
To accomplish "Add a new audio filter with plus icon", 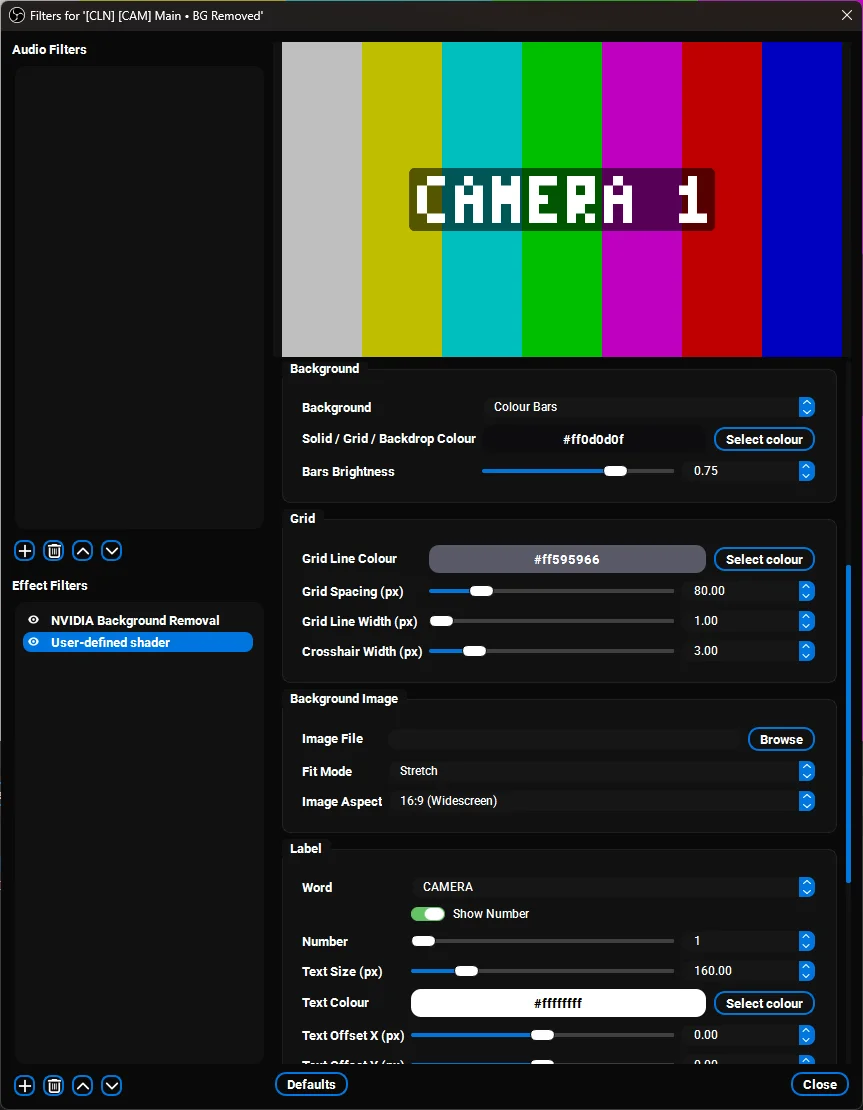I will pyautogui.click(x=25, y=551).
